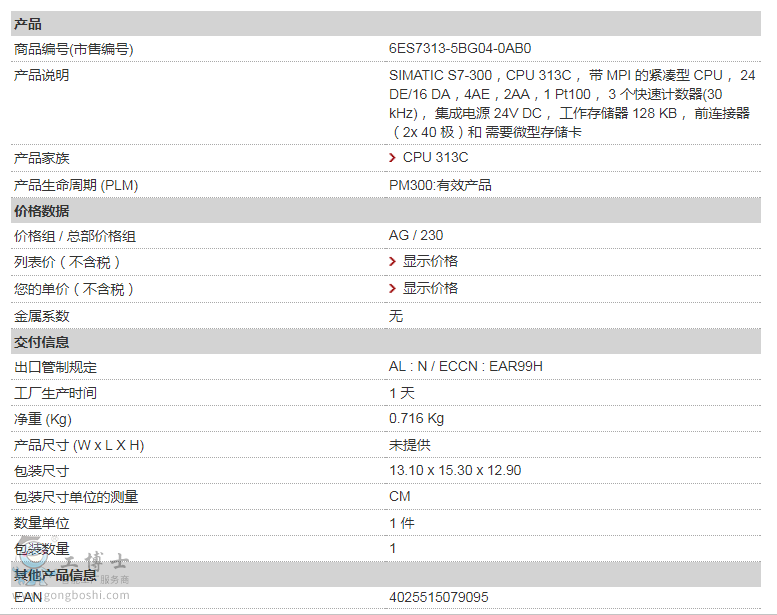777x615 pixels.
Task: Click the 产品生命周期 (PLM) label
Action: [x=76, y=185]
